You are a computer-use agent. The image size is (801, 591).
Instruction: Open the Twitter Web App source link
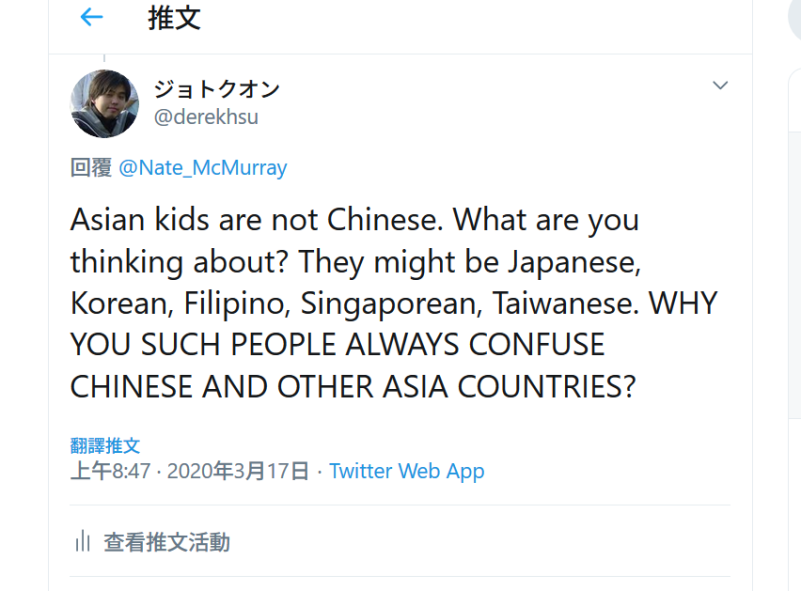click(406, 470)
